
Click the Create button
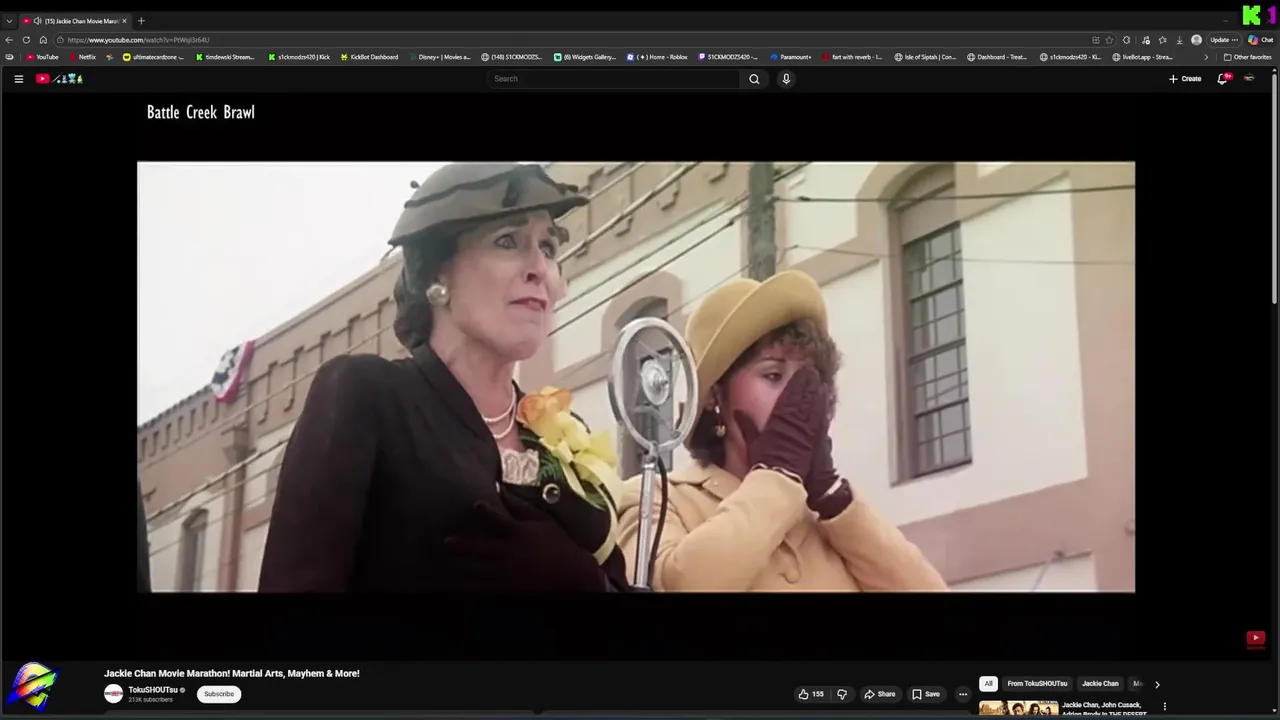pos(1185,79)
